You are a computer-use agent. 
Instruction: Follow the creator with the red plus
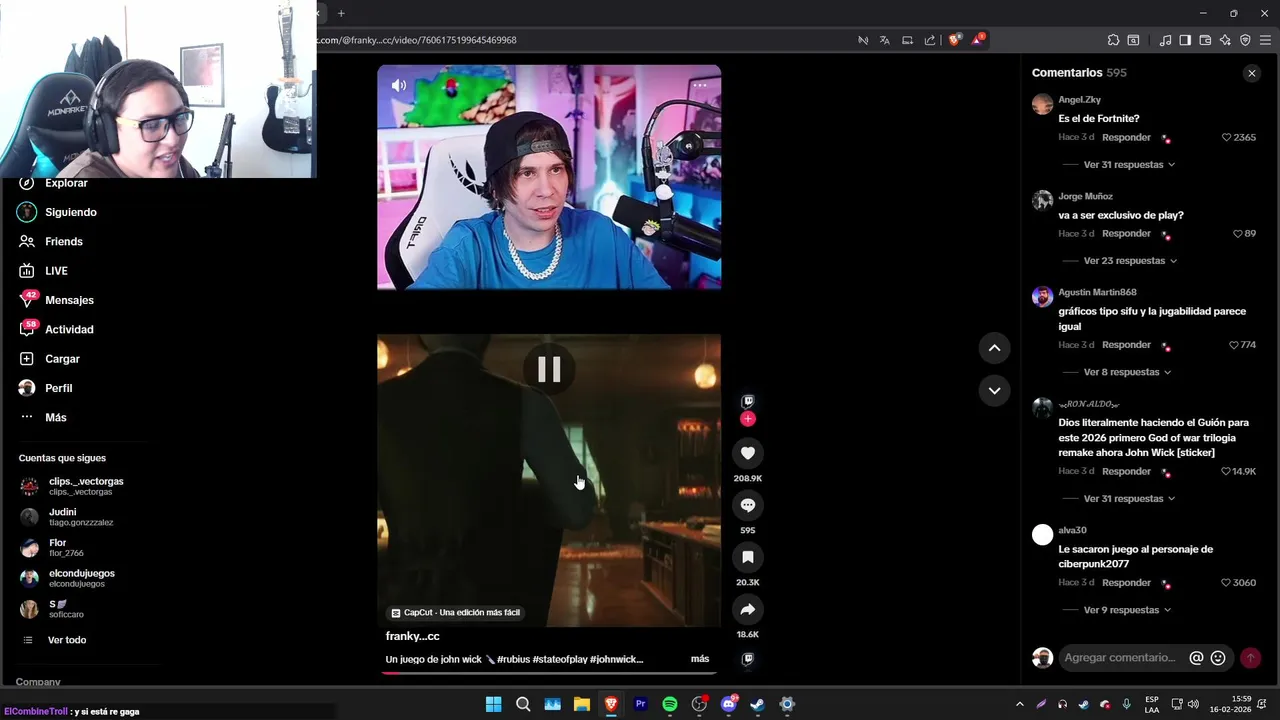click(747, 419)
